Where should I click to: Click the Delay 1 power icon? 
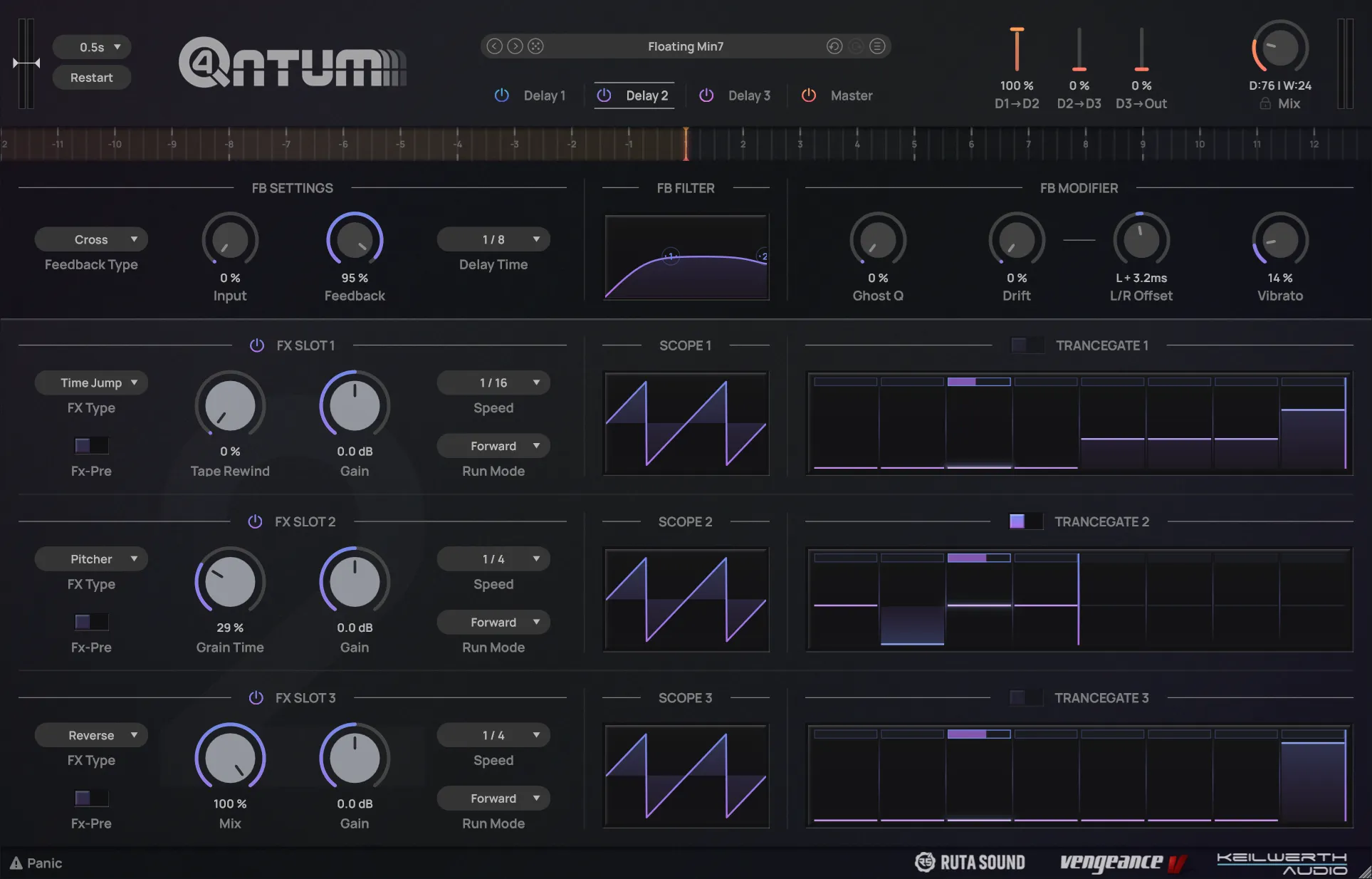click(502, 95)
